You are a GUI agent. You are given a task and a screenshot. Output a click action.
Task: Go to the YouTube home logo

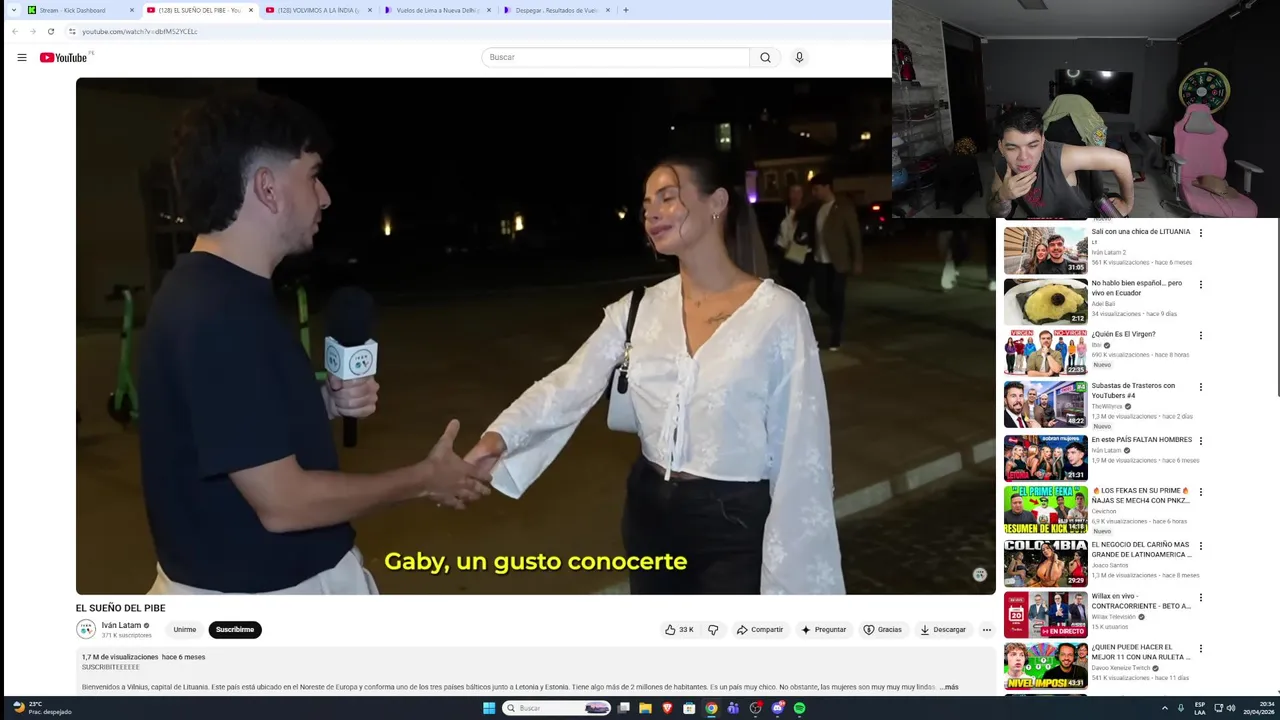[x=64, y=57]
